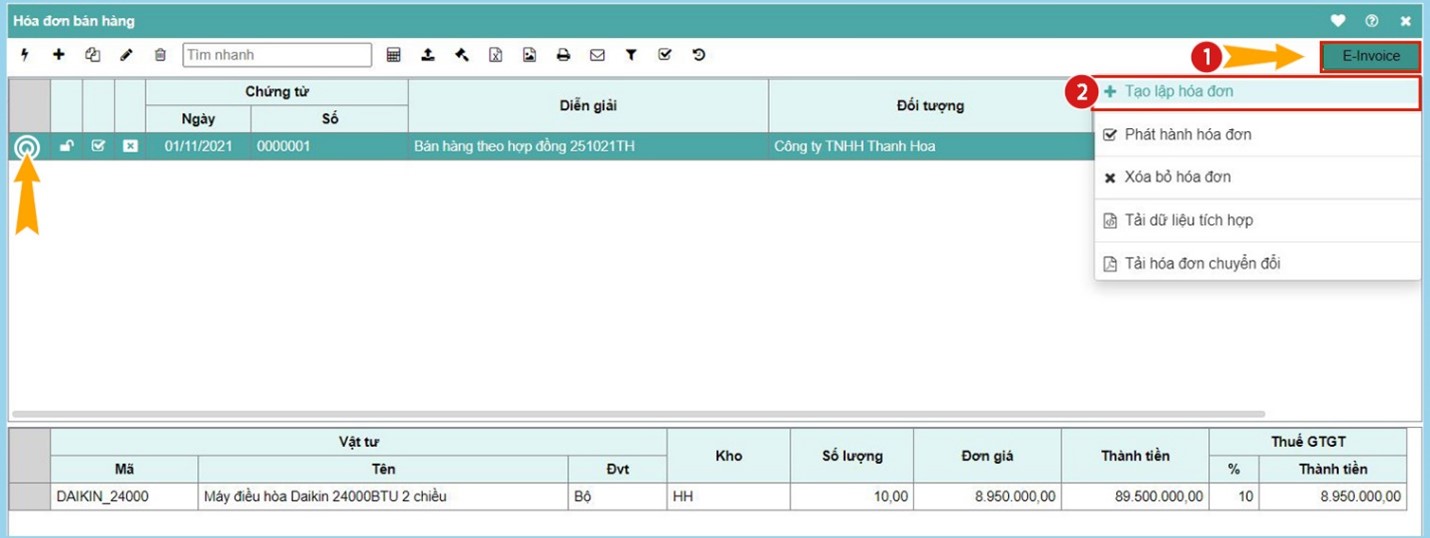The width and height of the screenshot is (1430, 538).
Task: Toggle the unlock icon on invoice row
Action: [66, 146]
